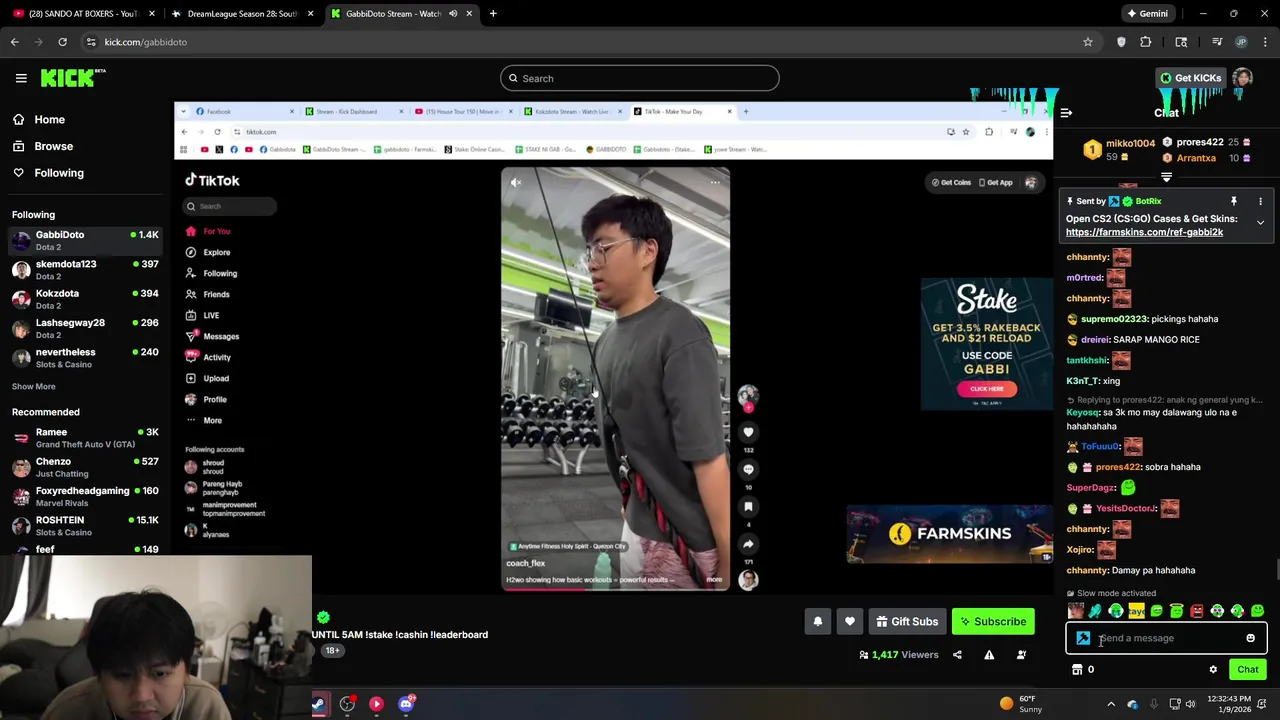Open browser media controls icon
This screenshot has height=720, width=1280.
click(1217, 42)
